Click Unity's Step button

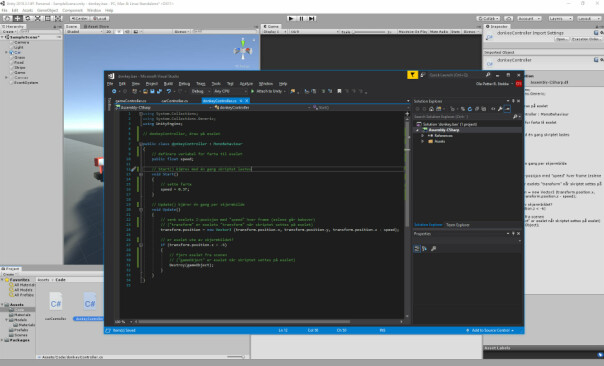[312, 18]
